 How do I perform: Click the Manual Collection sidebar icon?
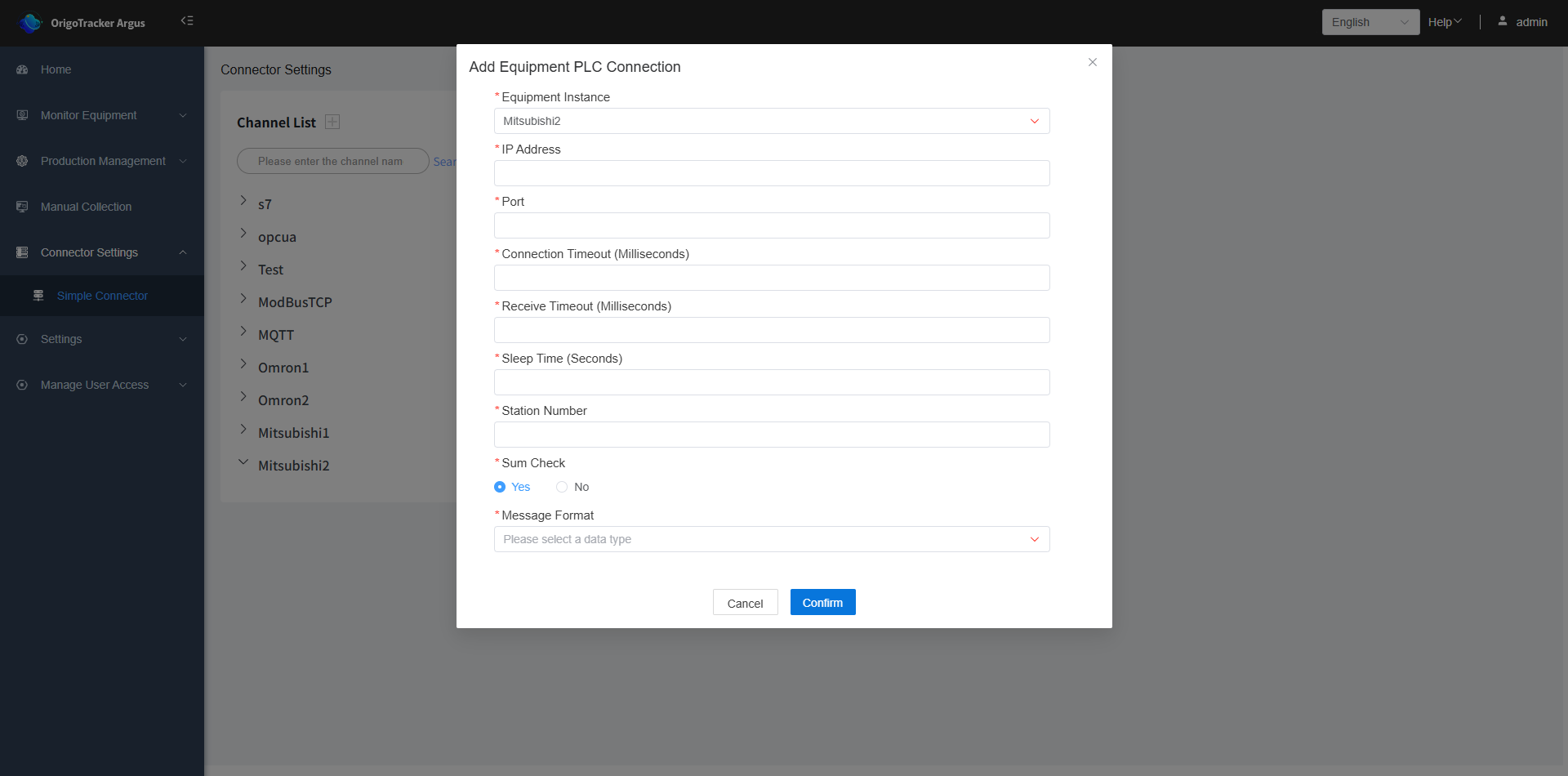point(22,207)
